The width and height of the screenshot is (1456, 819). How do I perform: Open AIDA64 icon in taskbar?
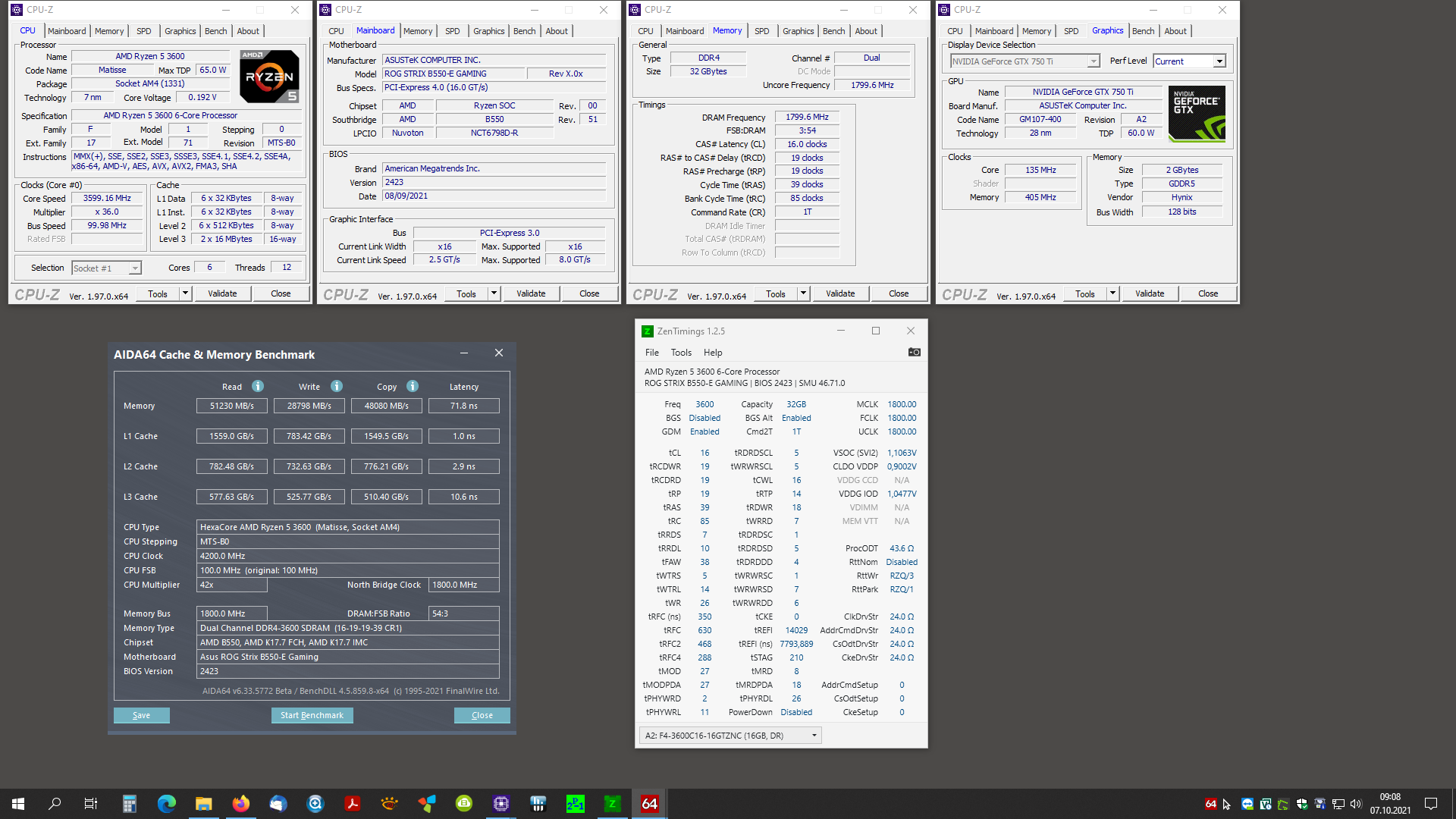[x=649, y=804]
